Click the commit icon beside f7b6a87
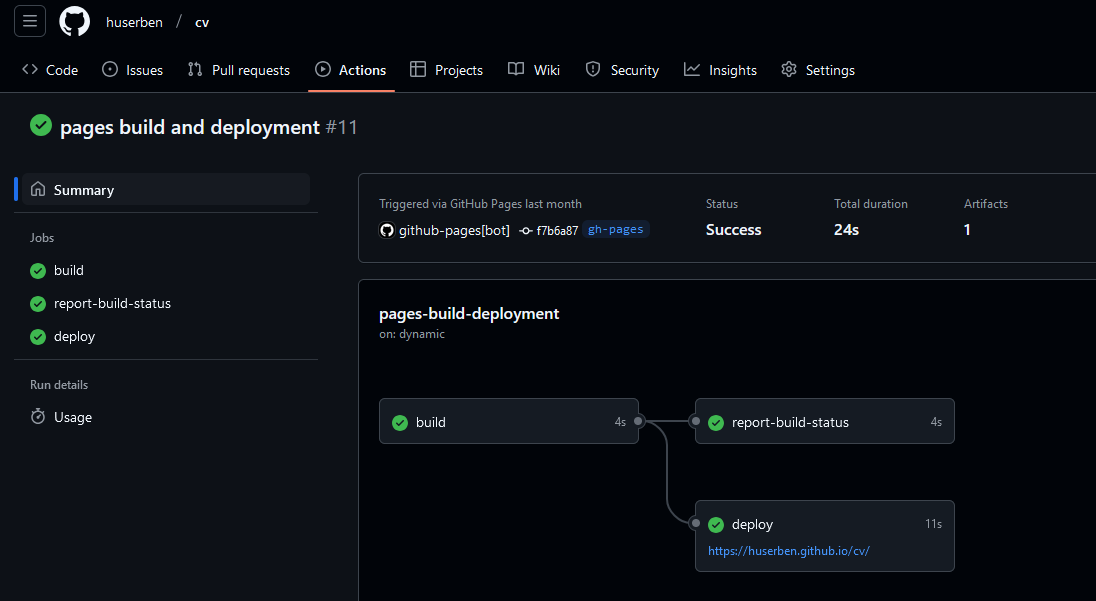 coord(526,231)
